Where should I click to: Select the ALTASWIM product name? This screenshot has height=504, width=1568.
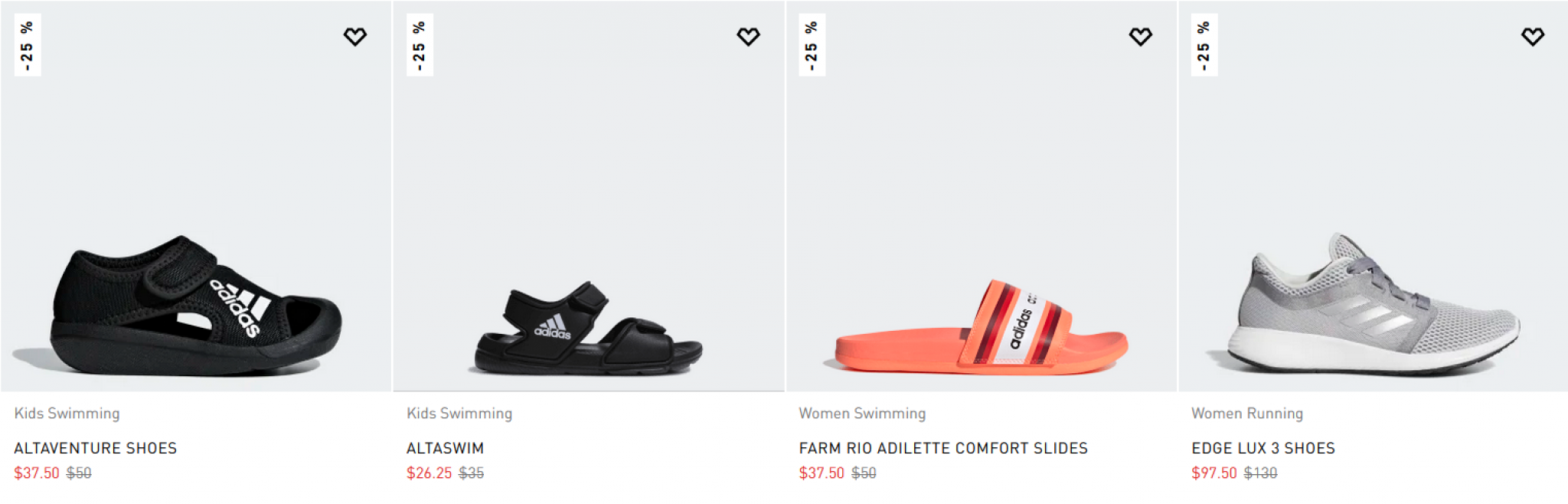point(444,448)
